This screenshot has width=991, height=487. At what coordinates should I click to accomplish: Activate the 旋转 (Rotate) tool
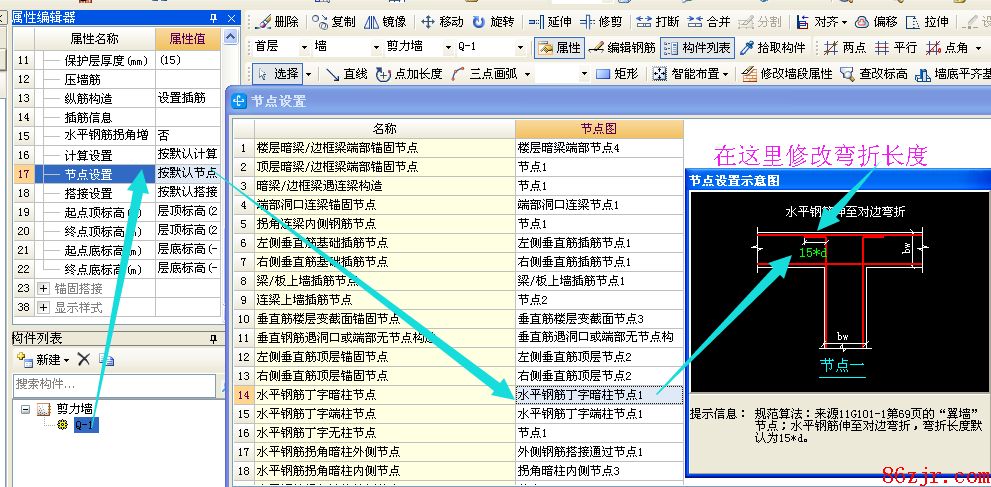coord(494,21)
